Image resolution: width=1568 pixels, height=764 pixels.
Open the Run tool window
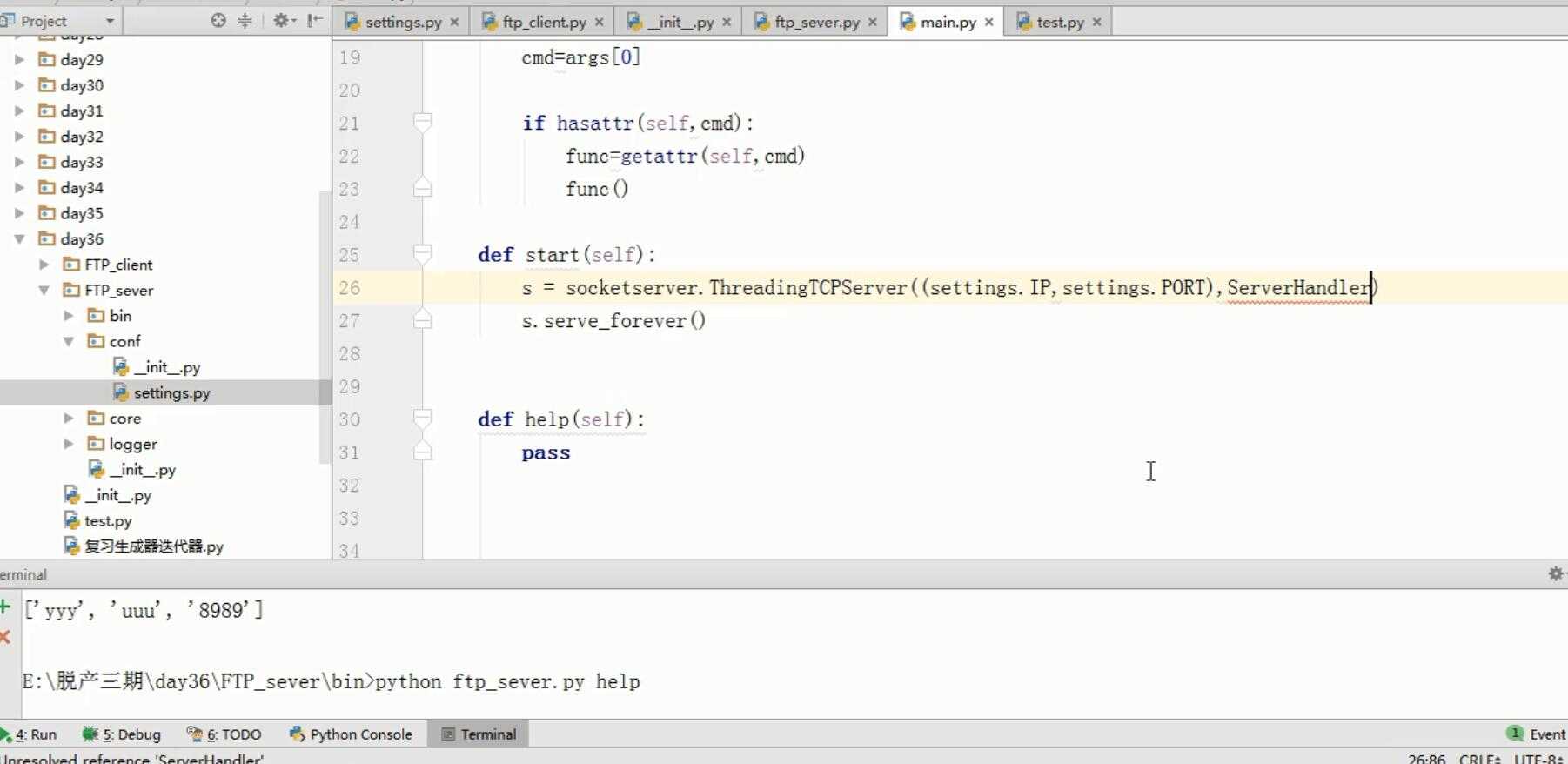click(x=30, y=734)
